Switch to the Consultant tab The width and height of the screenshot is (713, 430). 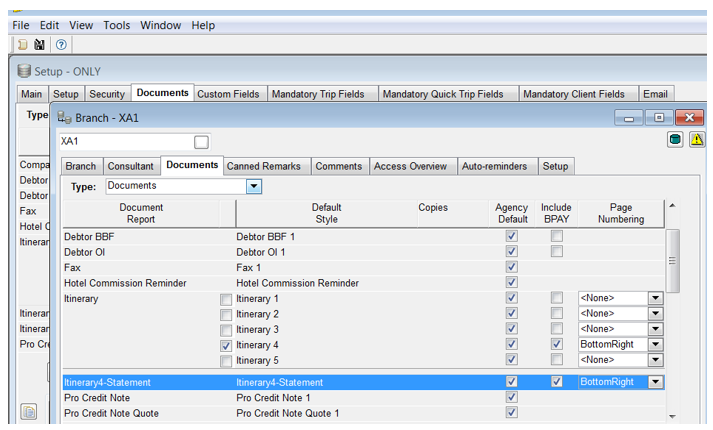131,166
